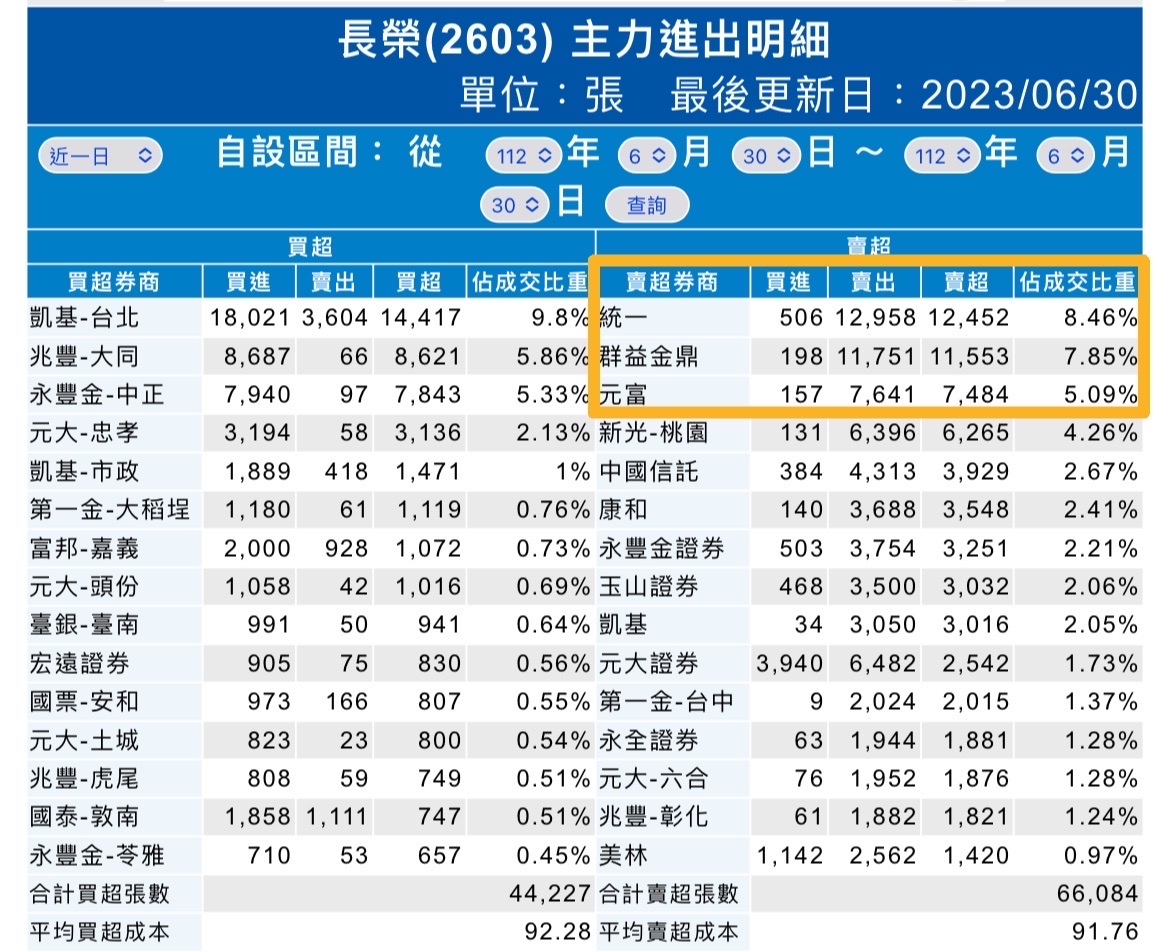Viewport: 1170px width, 952px height.
Task: Click 兆豐-虎尾 broker name
Action: point(84,778)
